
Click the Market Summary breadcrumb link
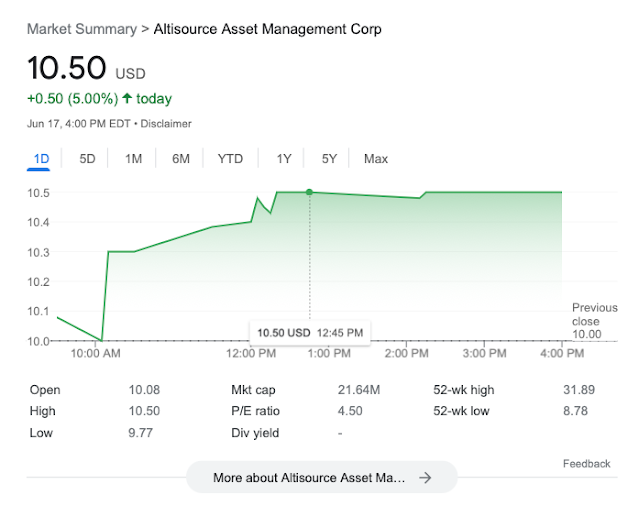tap(82, 29)
